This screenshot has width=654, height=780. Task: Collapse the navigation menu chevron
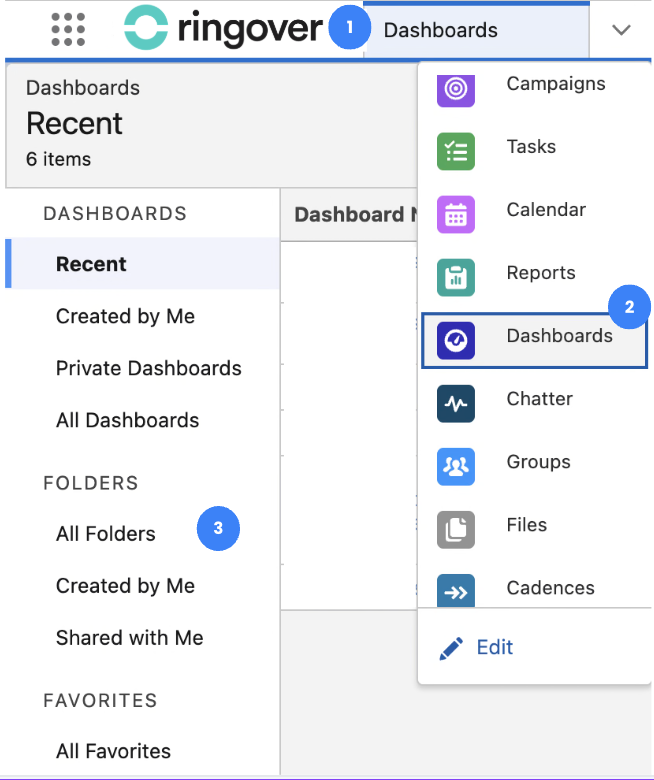621,30
